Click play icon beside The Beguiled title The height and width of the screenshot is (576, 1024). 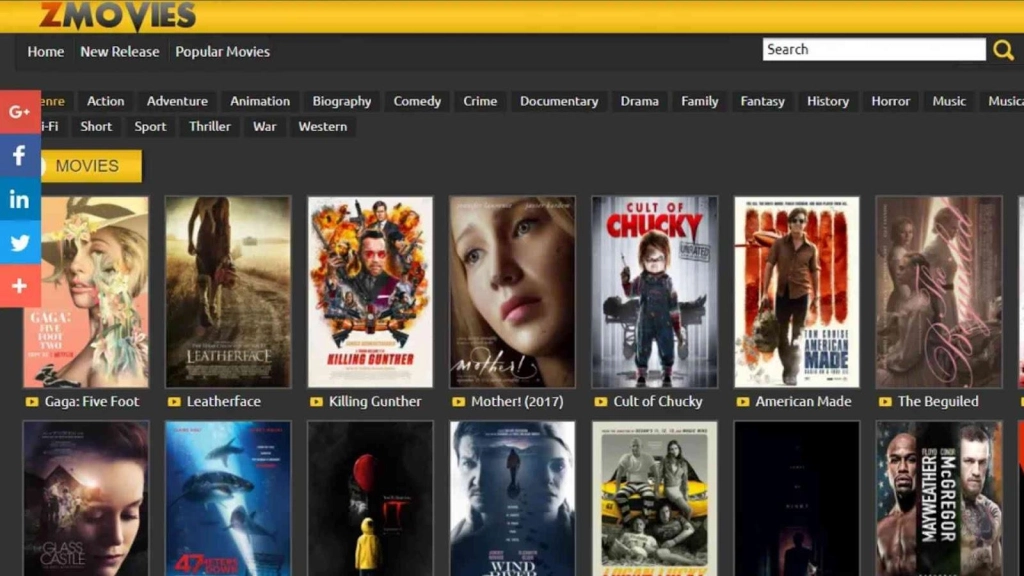pos(885,402)
